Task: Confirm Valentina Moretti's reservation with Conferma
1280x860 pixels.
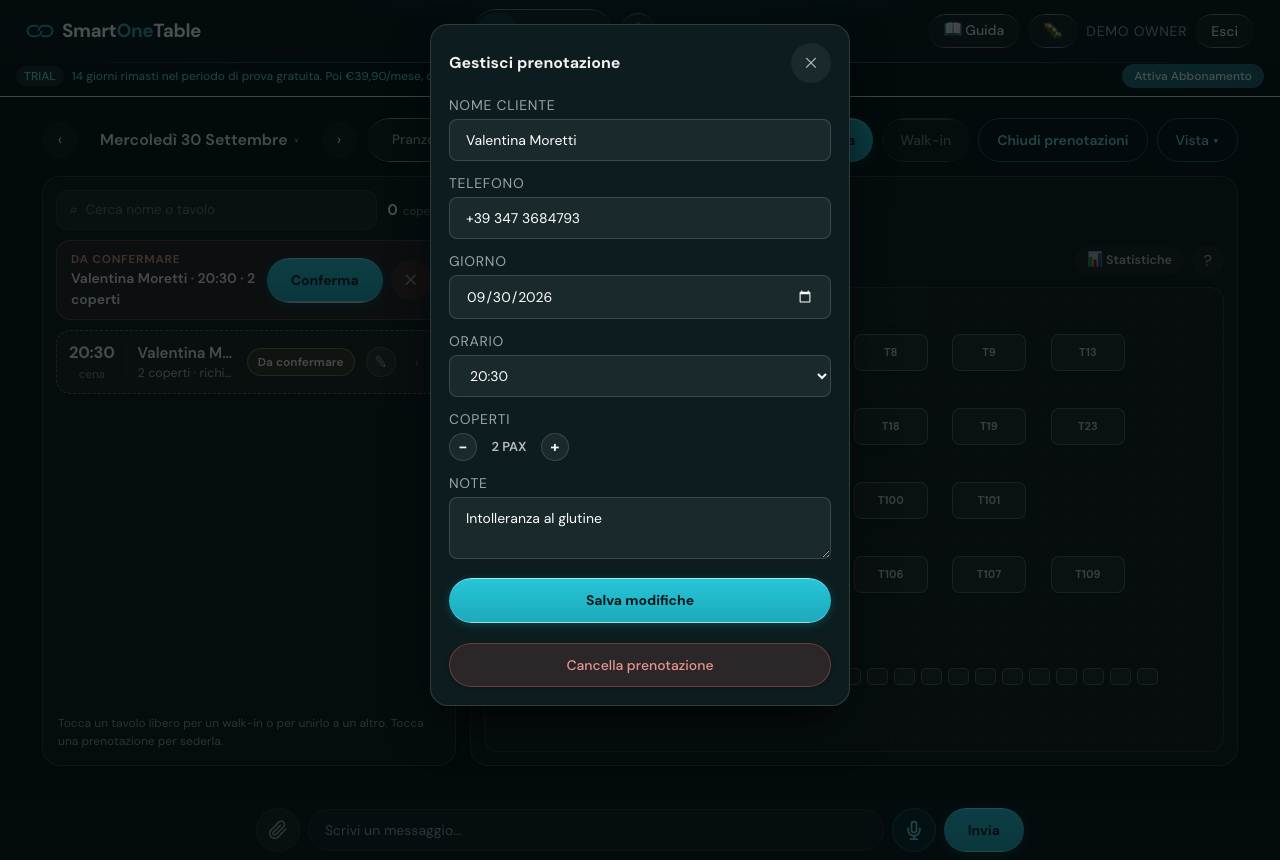Action: [x=324, y=280]
